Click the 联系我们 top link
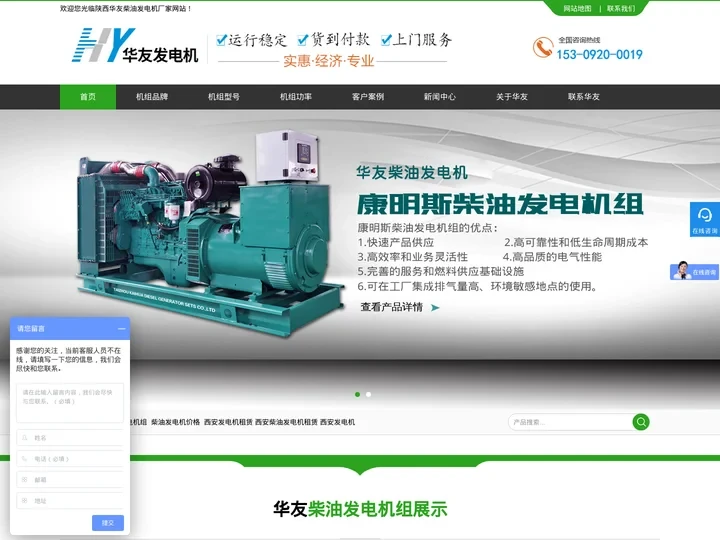This screenshot has height=540, width=720. click(621, 8)
